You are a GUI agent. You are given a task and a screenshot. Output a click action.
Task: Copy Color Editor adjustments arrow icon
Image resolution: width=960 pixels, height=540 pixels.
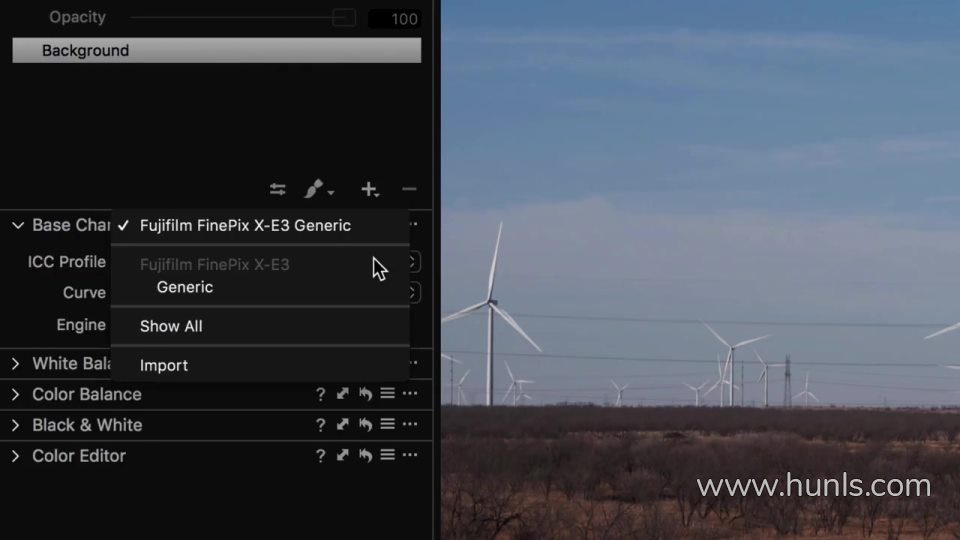point(342,455)
